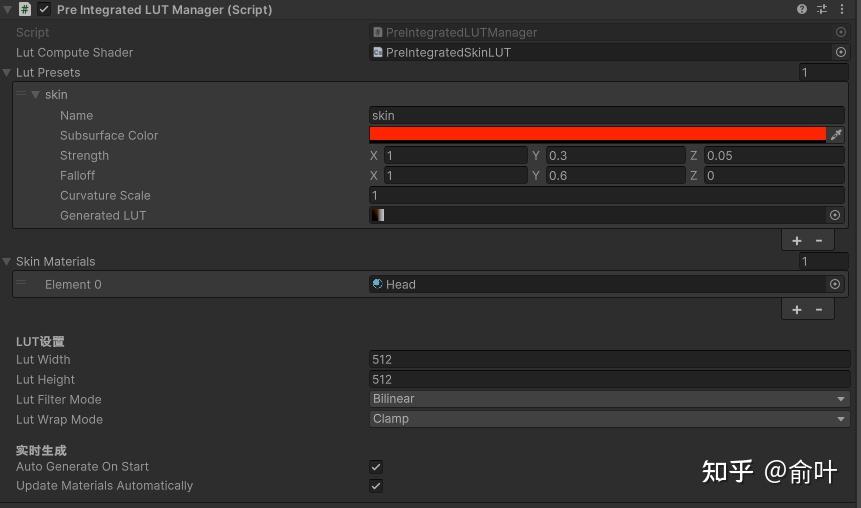Click the 'Falloff' label

(77, 176)
